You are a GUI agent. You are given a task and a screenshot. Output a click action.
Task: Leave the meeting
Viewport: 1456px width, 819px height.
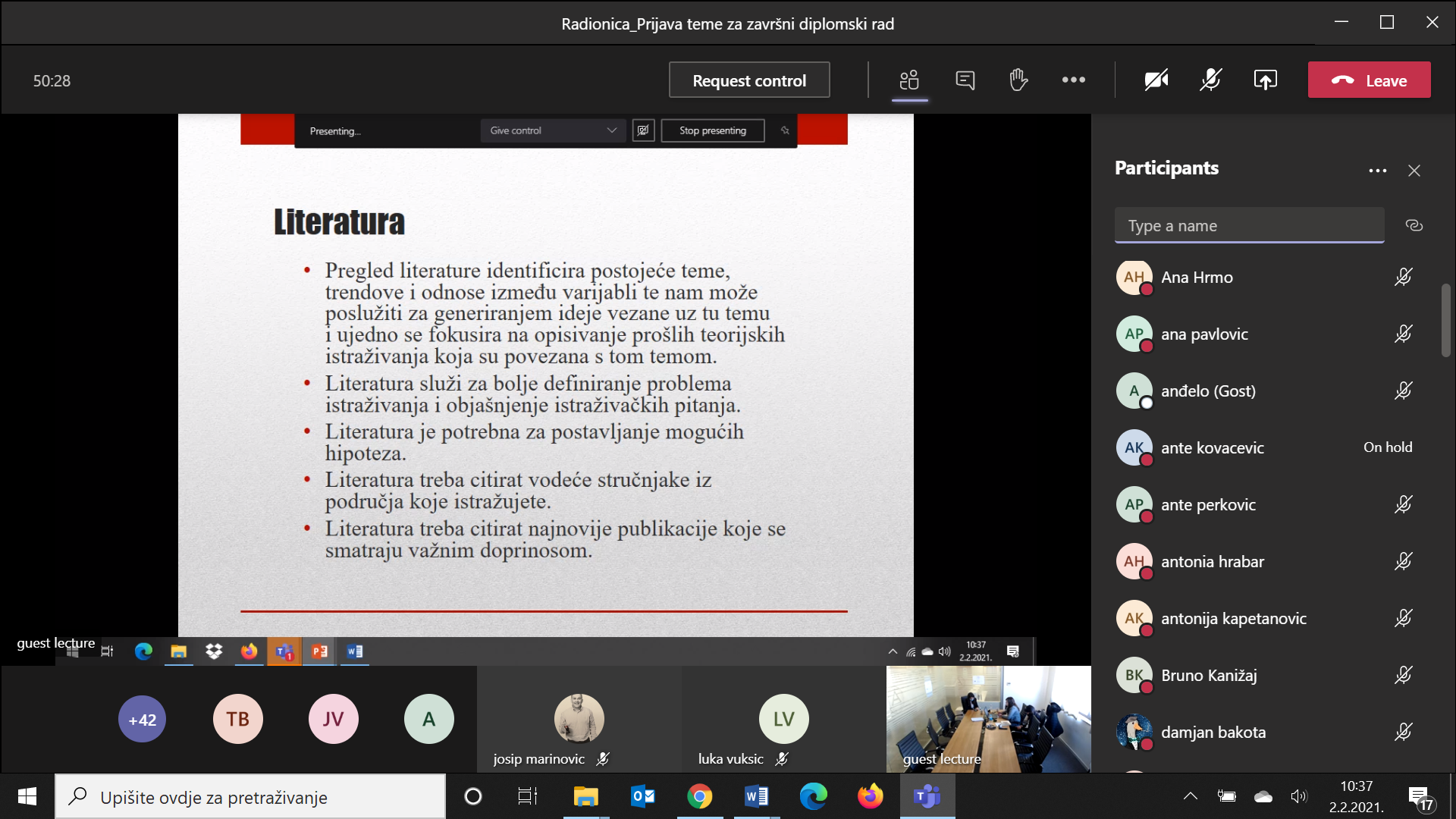point(1369,80)
